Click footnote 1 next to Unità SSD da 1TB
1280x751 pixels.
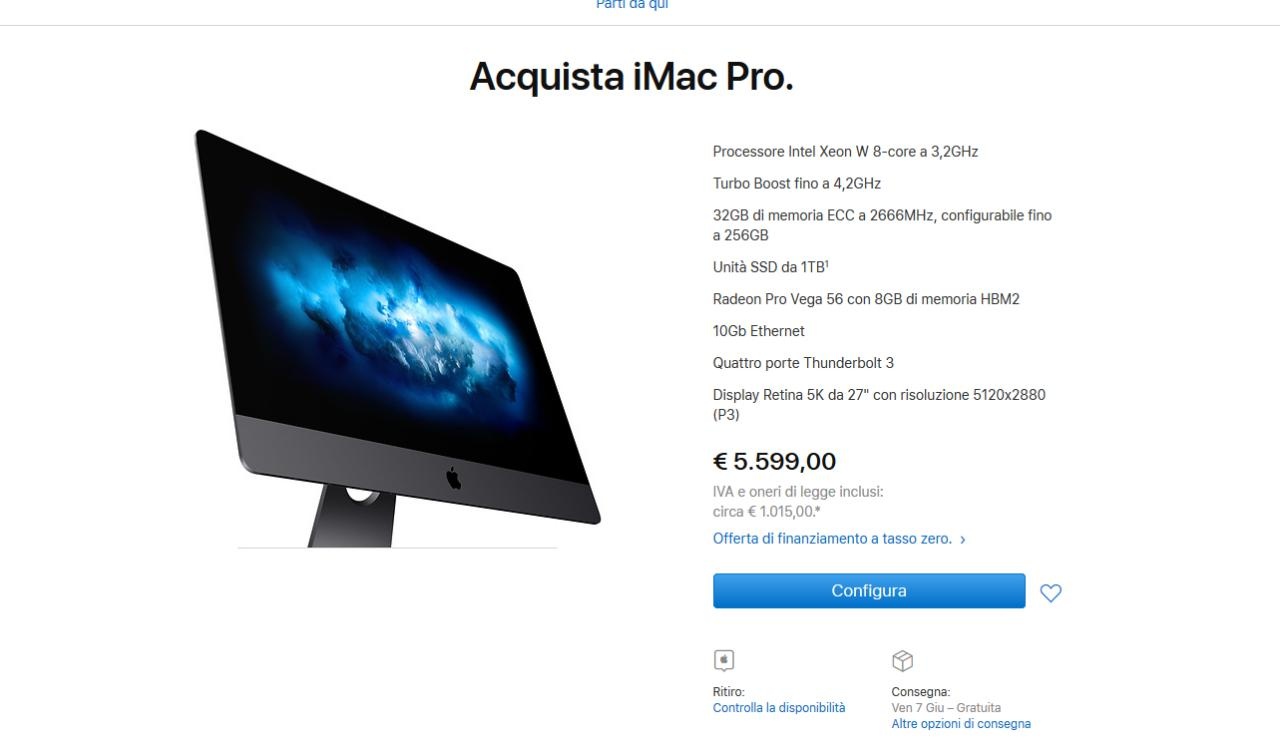(x=827, y=264)
